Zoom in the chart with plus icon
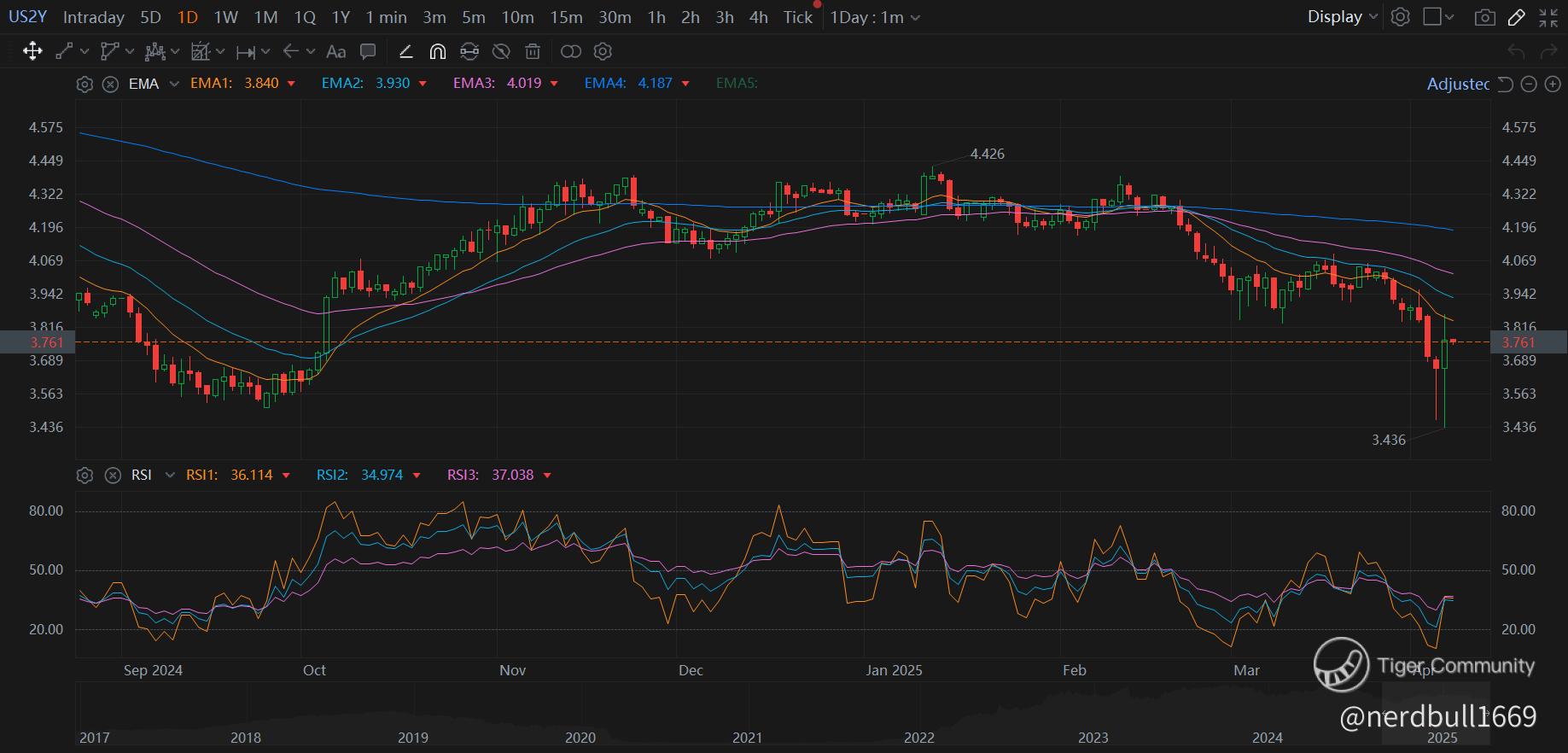The image size is (1568, 753). coord(1553,84)
